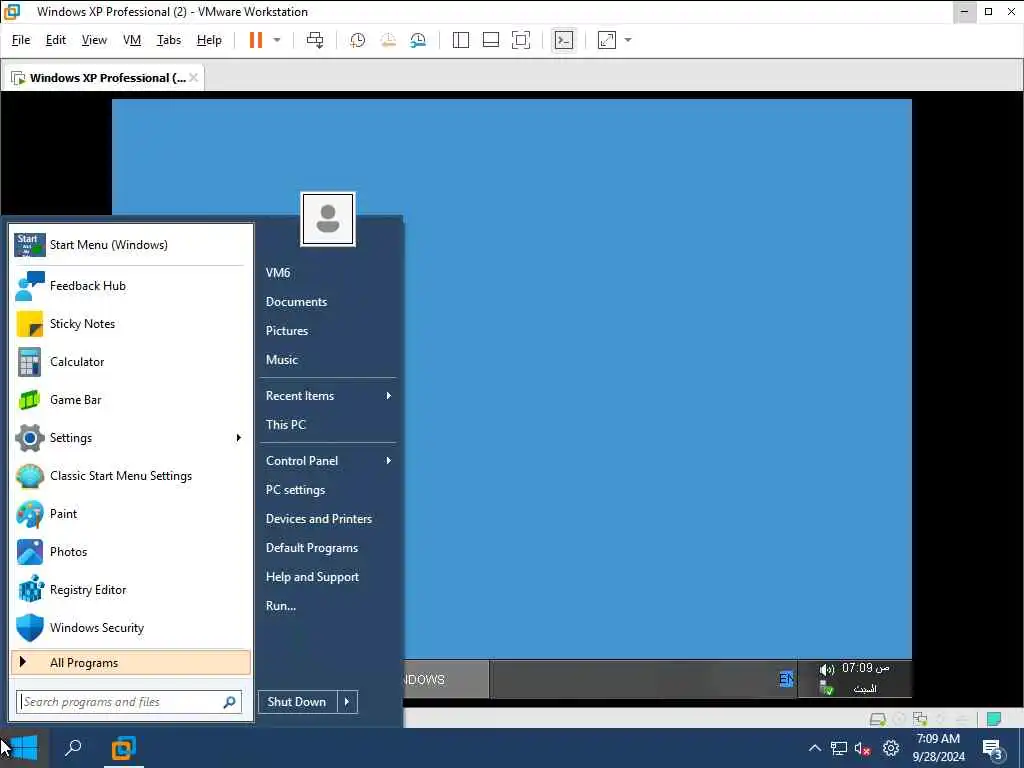Click the network tray icon
Viewport: 1024px width, 768px height.
[839, 748]
